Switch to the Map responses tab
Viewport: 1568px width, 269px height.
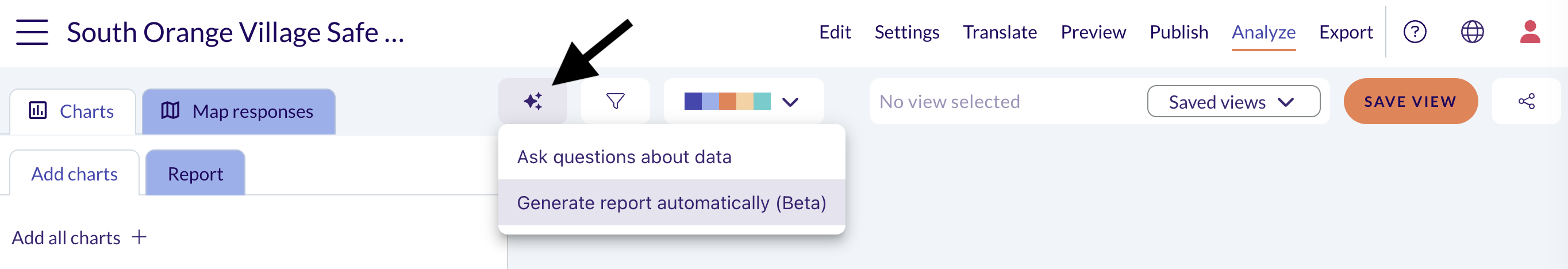(x=239, y=112)
